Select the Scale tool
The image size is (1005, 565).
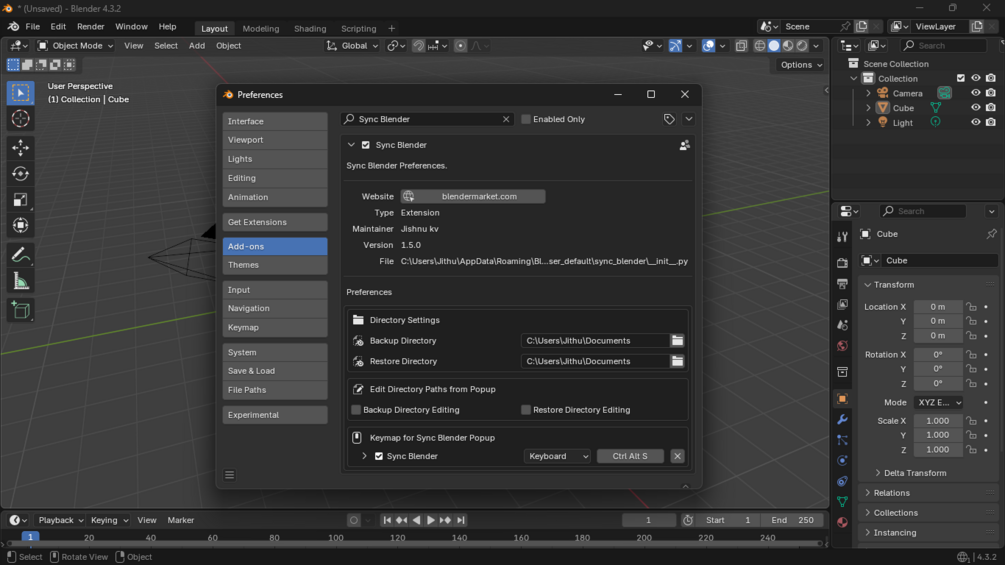pos(21,200)
